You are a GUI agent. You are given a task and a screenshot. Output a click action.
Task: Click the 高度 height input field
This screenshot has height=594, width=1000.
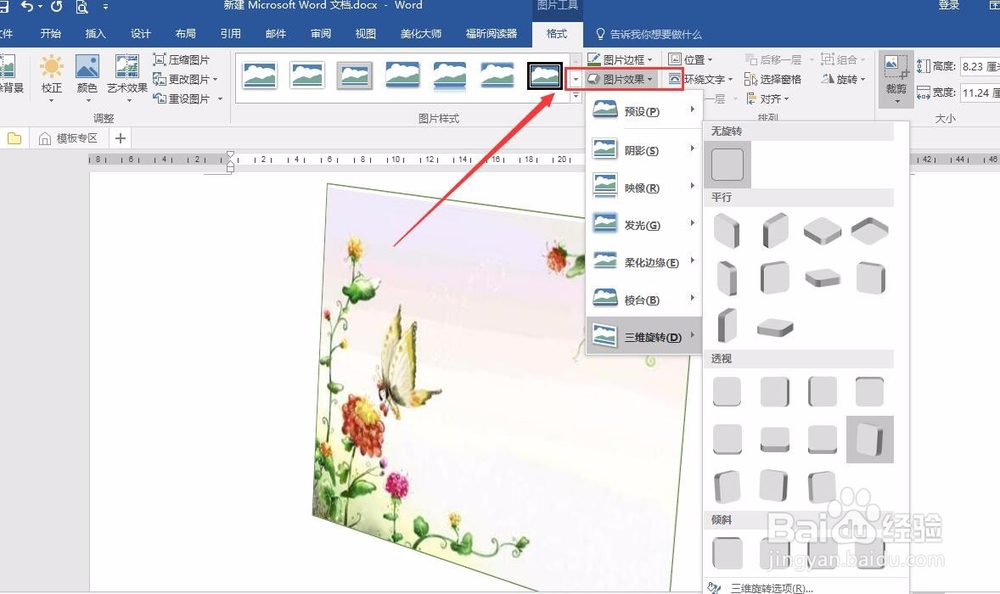click(x=980, y=66)
